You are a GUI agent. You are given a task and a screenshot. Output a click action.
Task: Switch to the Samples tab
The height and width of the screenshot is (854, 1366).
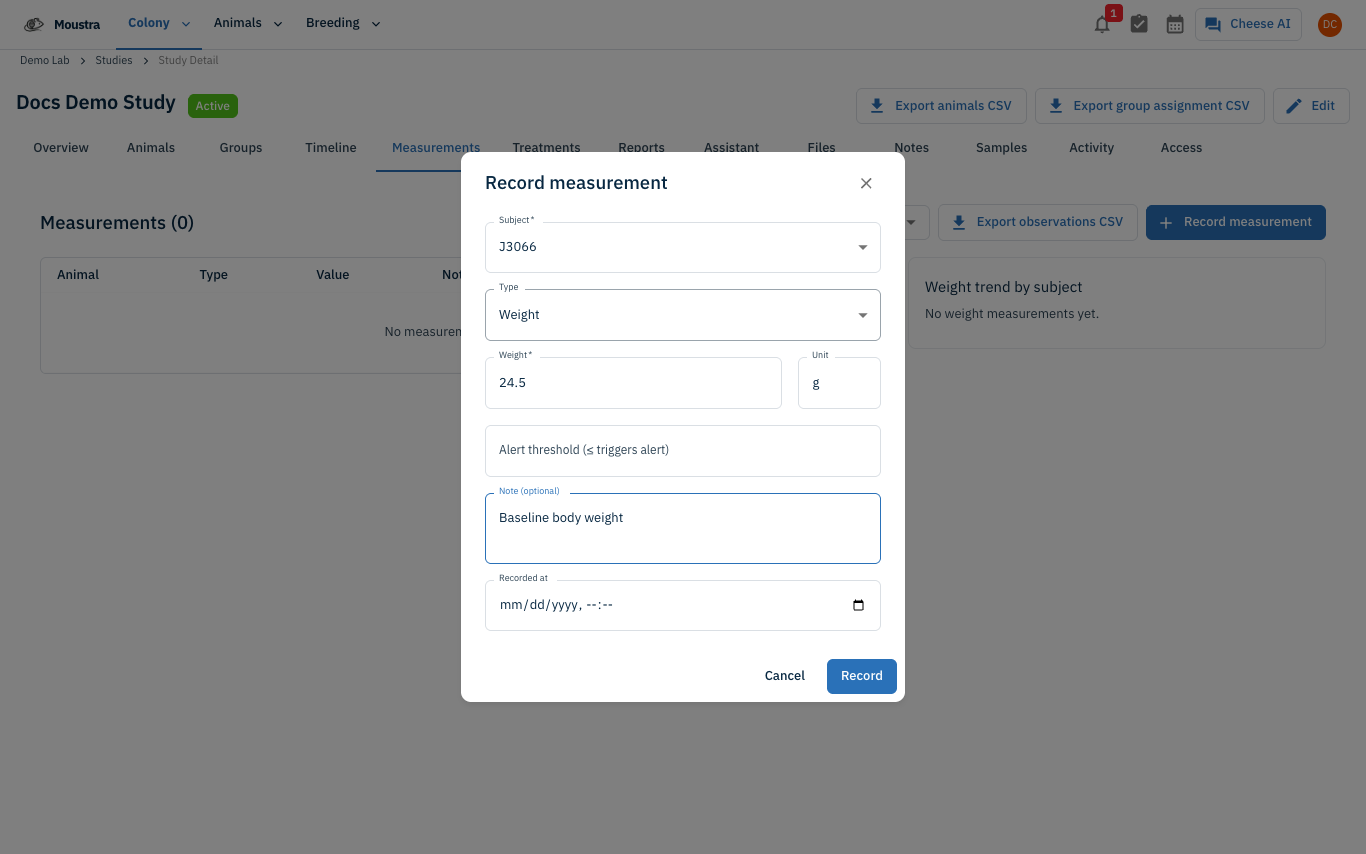[1001, 148]
